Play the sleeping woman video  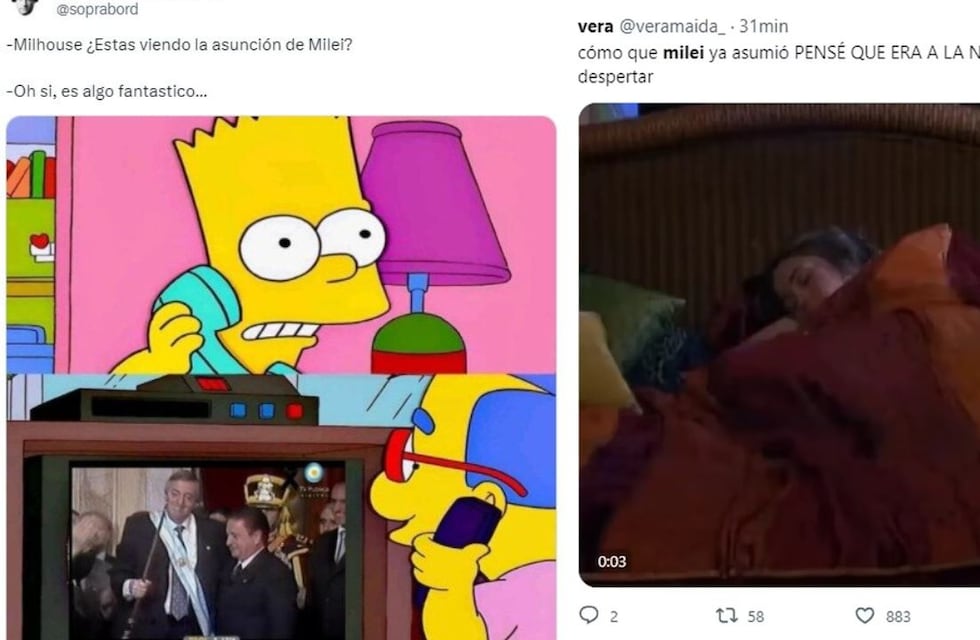click(x=779, y=345)
